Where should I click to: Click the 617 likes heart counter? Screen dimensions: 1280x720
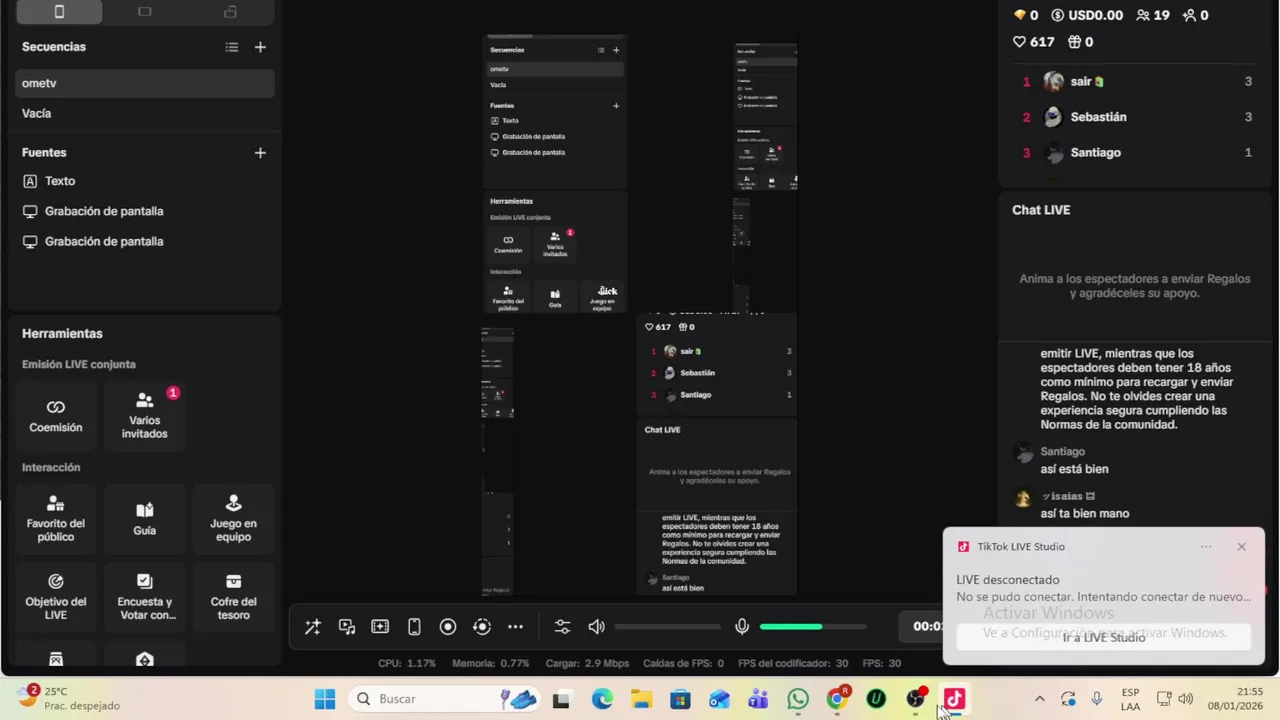pos(1034,42)
